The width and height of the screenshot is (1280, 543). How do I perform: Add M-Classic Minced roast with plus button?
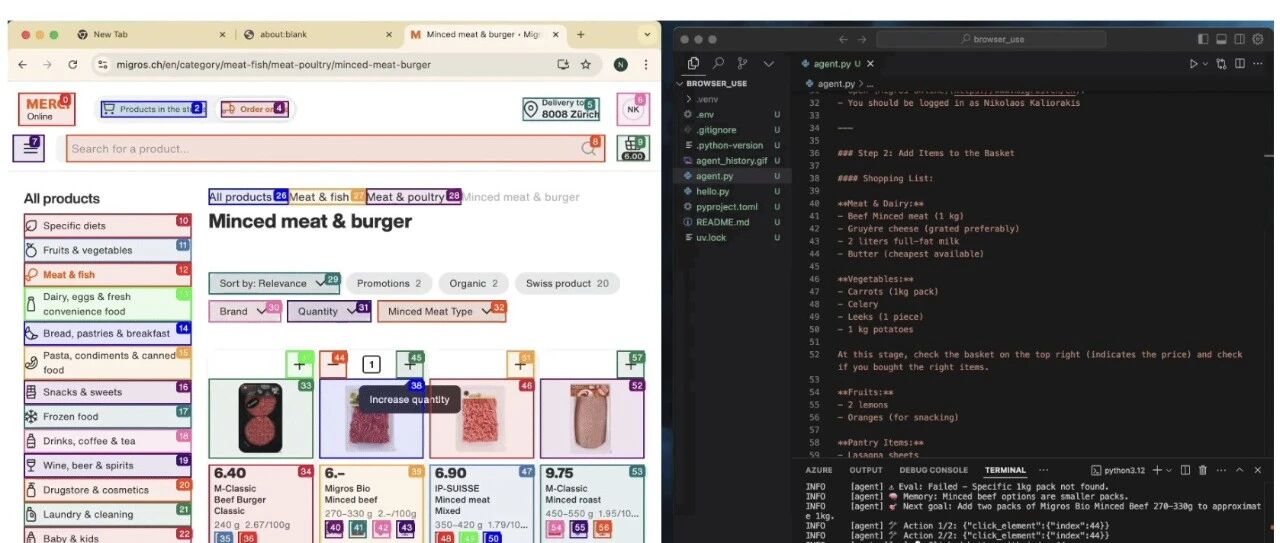[x=631, y=364]
